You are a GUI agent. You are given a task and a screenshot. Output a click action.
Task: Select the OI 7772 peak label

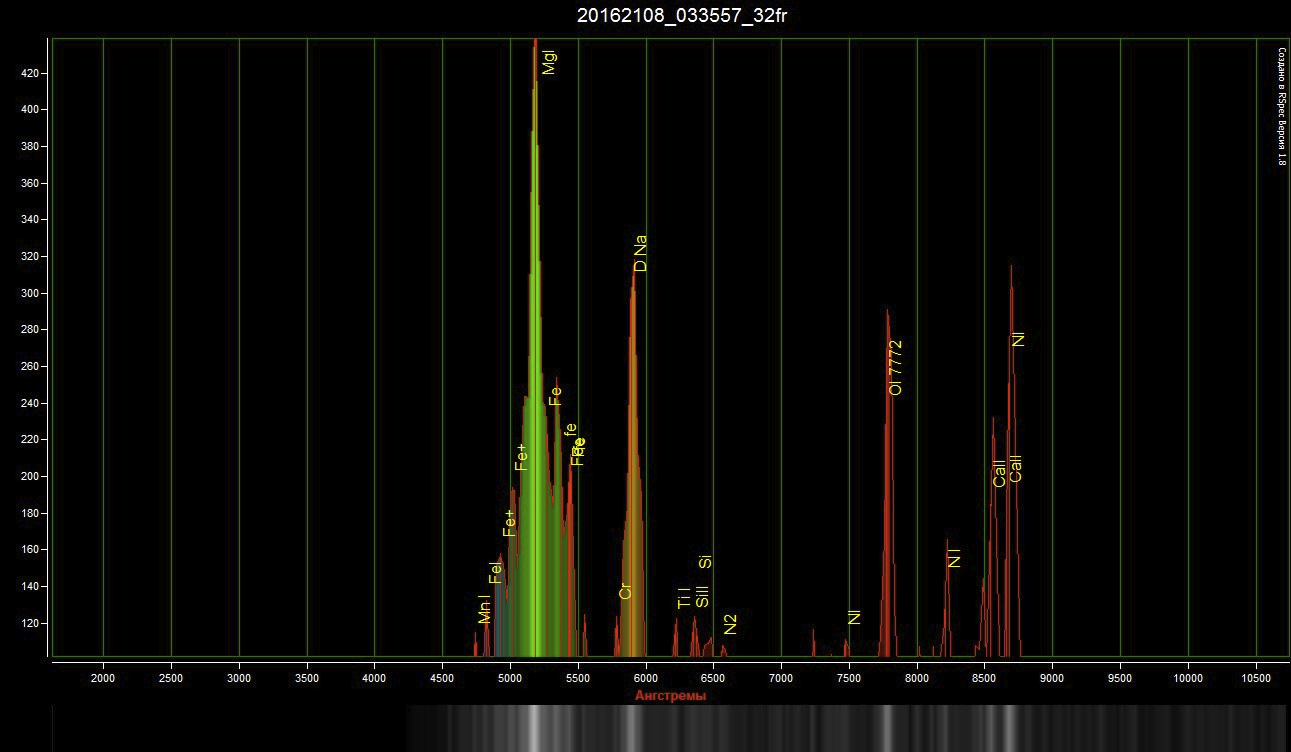[896, 367]
